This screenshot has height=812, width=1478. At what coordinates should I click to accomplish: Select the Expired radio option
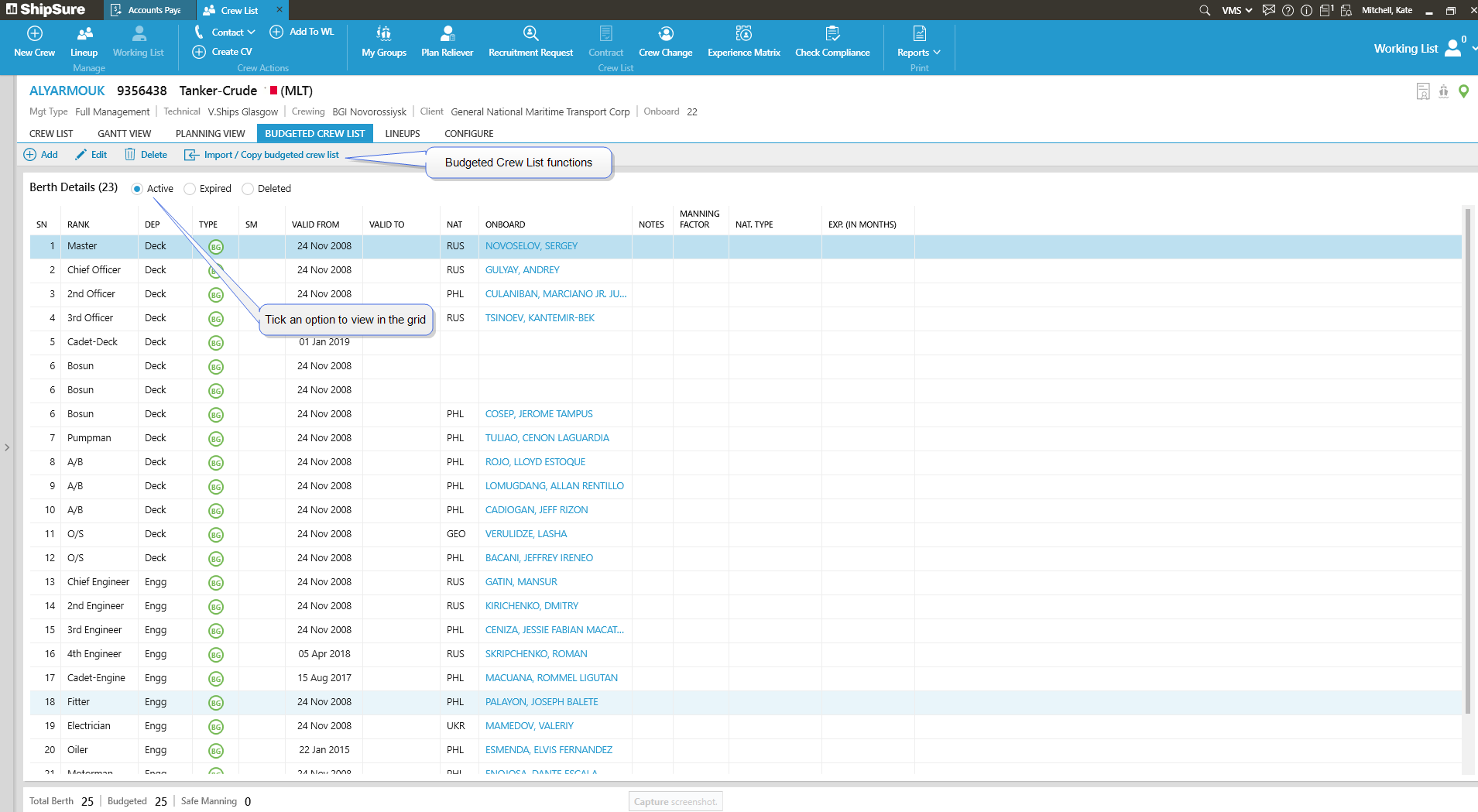pyautogui.click(x=190, y=189)
